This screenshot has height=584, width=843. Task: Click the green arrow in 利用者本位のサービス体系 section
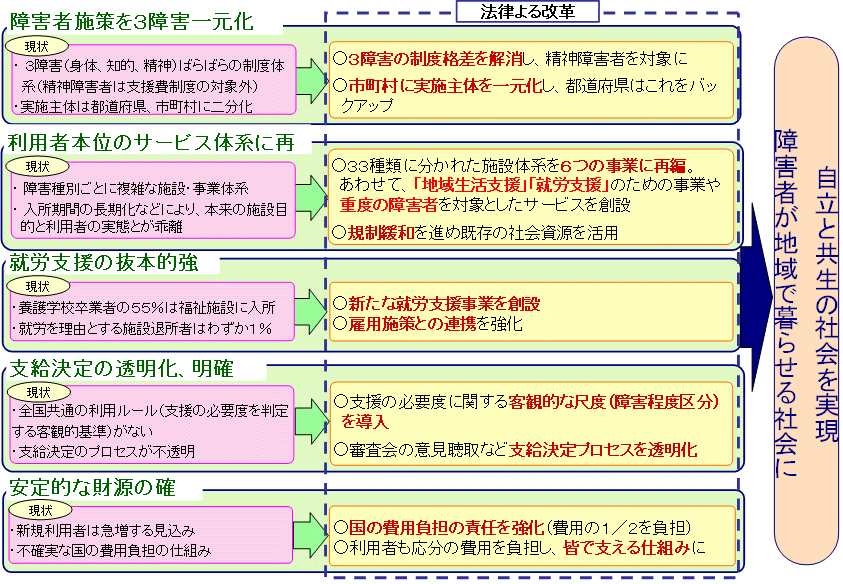tap(312, 196)
